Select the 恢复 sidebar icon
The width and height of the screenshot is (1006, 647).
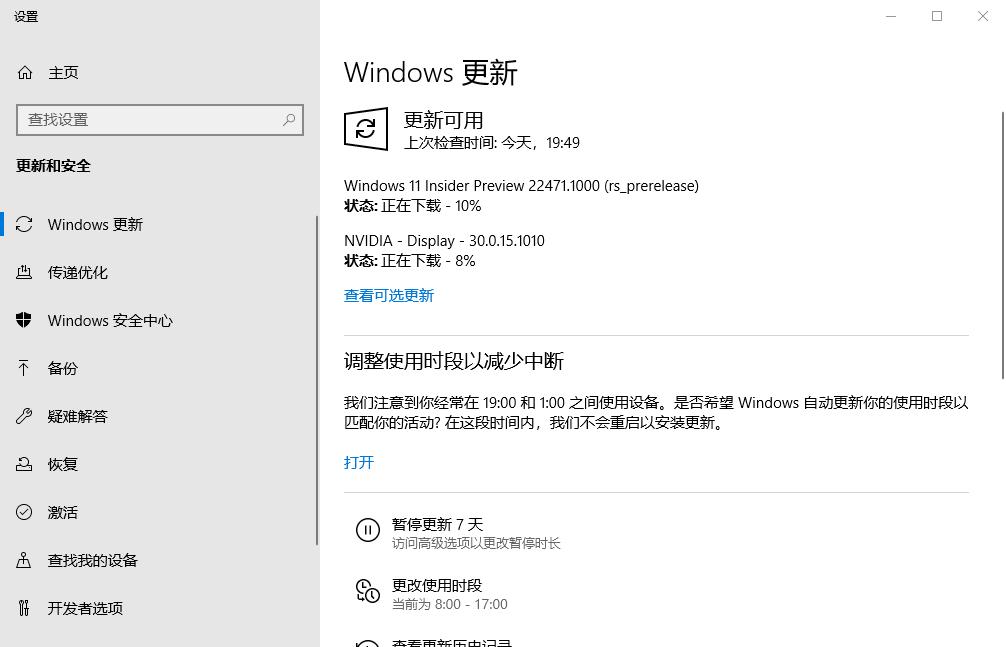point(28,464)
